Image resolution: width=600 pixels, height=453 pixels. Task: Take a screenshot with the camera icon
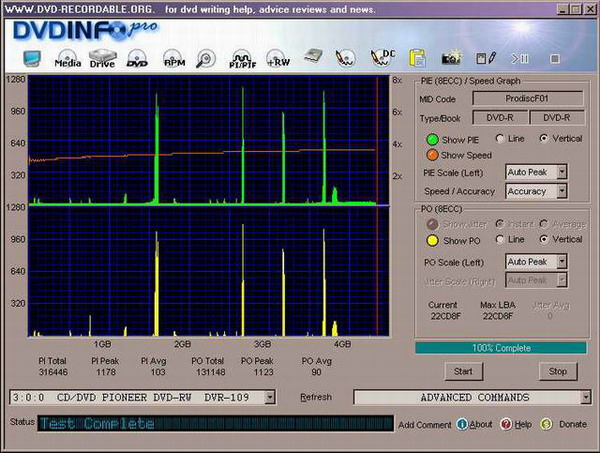tap(452, 58)
